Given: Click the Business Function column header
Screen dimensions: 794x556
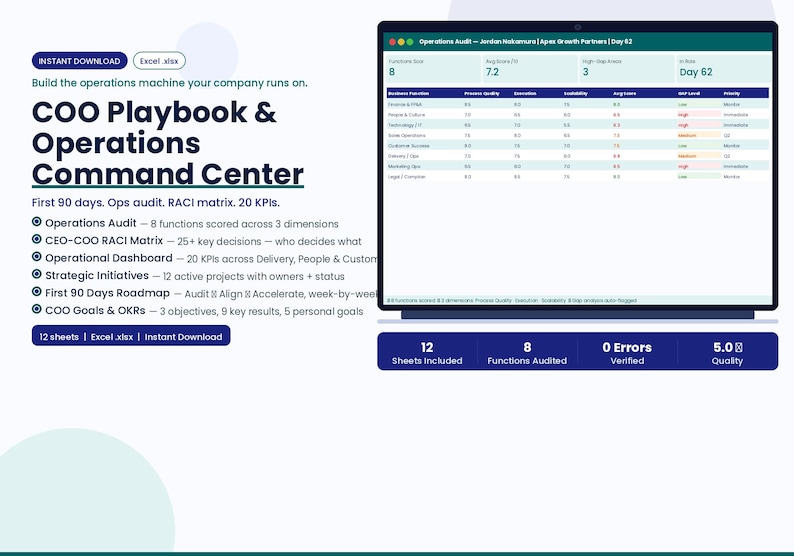Looking at the screenshot, I should coord(409,94).
